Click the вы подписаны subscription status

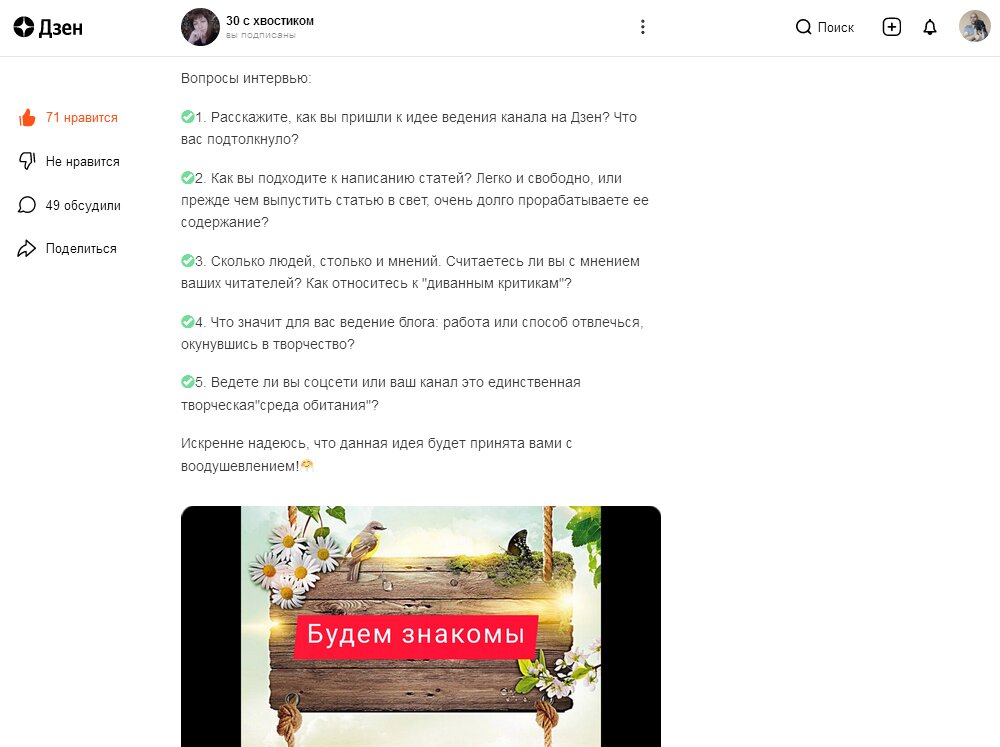[261, 35]
